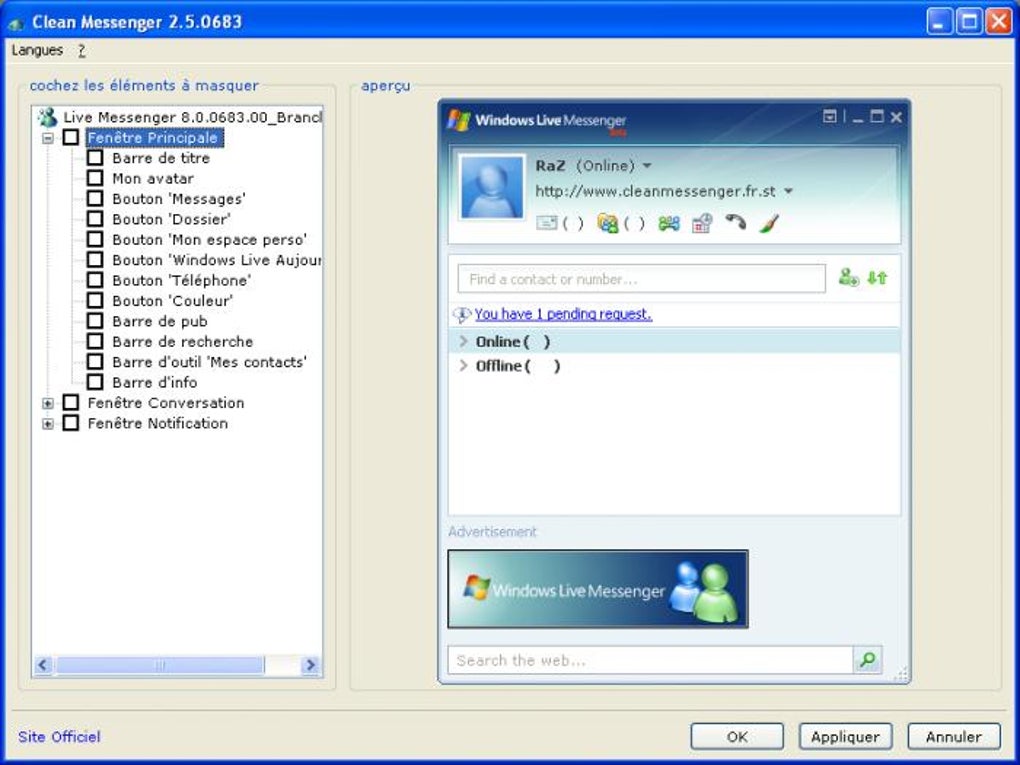1020x765 pixels.
Task: Check Barre d'outil 'Mes contacts' box
Action: click(x=95, y=361)
